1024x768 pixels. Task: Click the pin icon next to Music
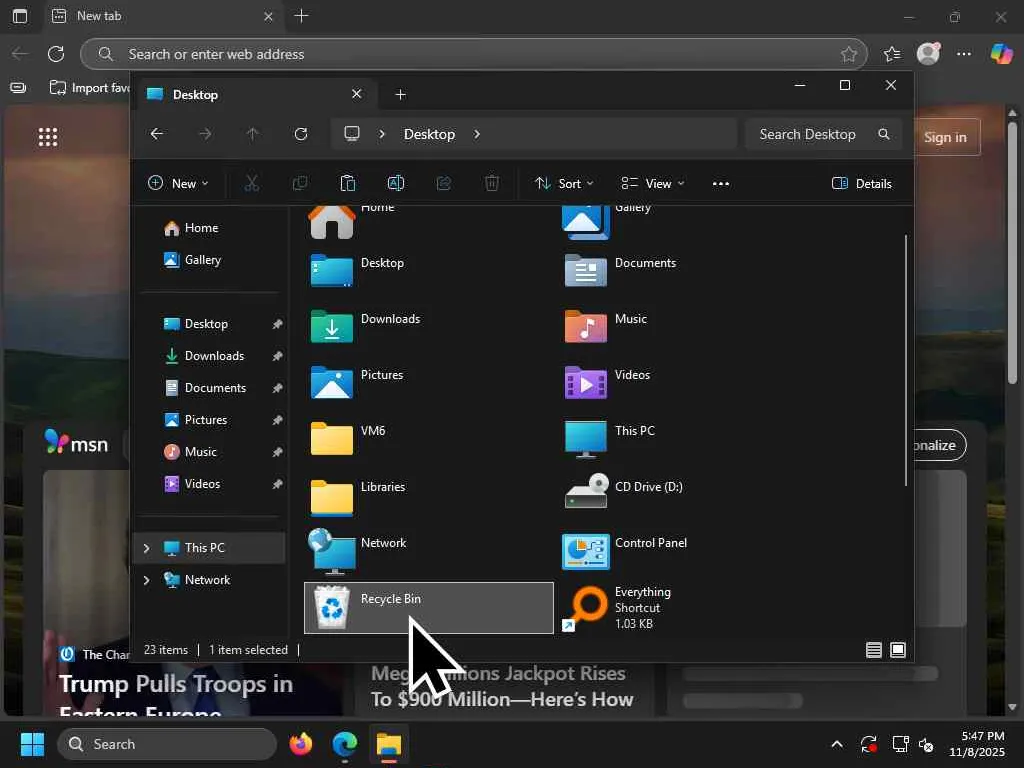277,452
